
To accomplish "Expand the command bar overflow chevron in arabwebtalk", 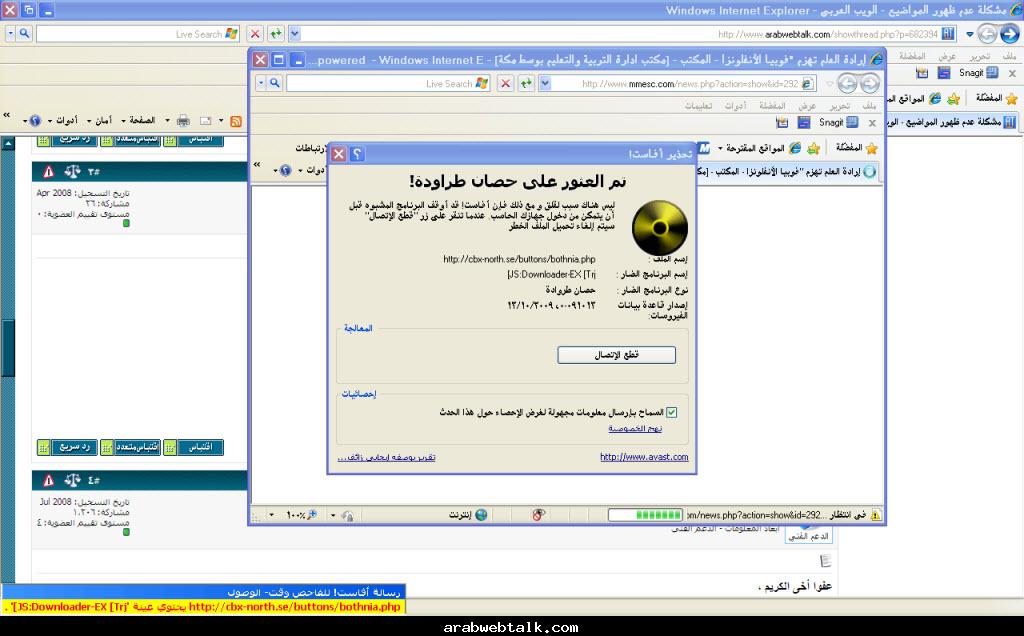I will 7,115.
